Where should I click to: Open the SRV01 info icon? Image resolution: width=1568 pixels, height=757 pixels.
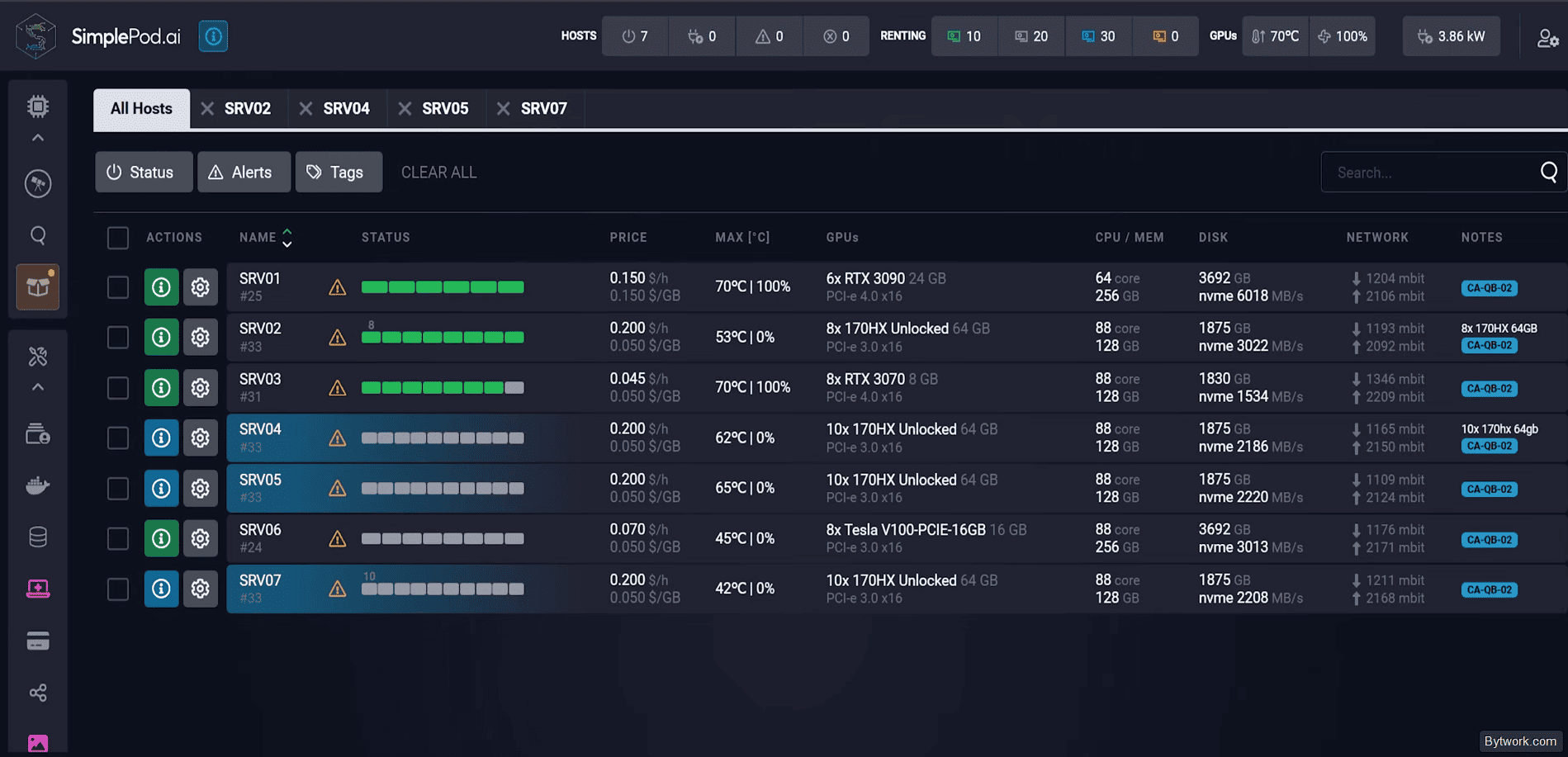pos(161,287)
